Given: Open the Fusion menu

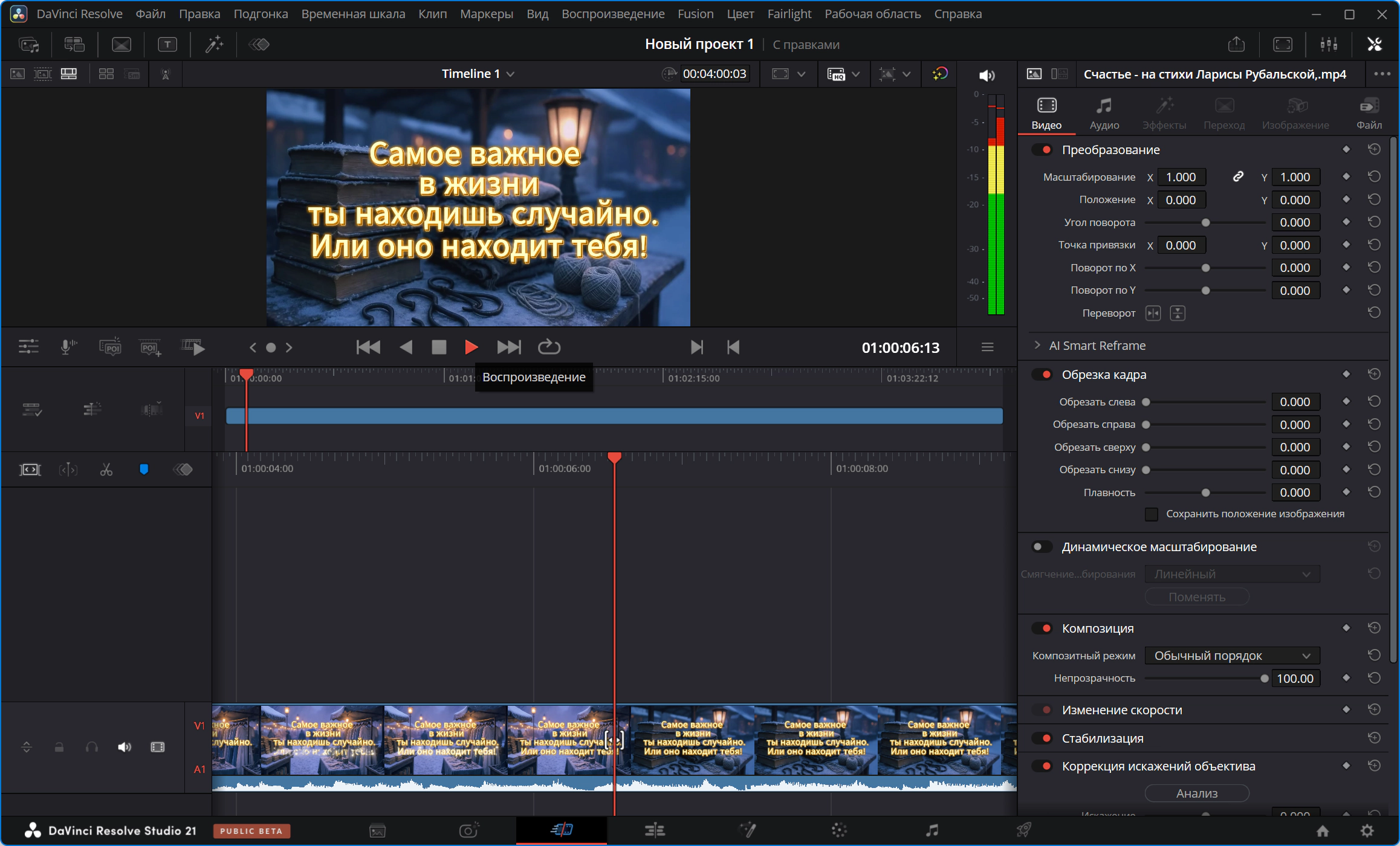Looking at the screenshot, I should coord(695,14).
